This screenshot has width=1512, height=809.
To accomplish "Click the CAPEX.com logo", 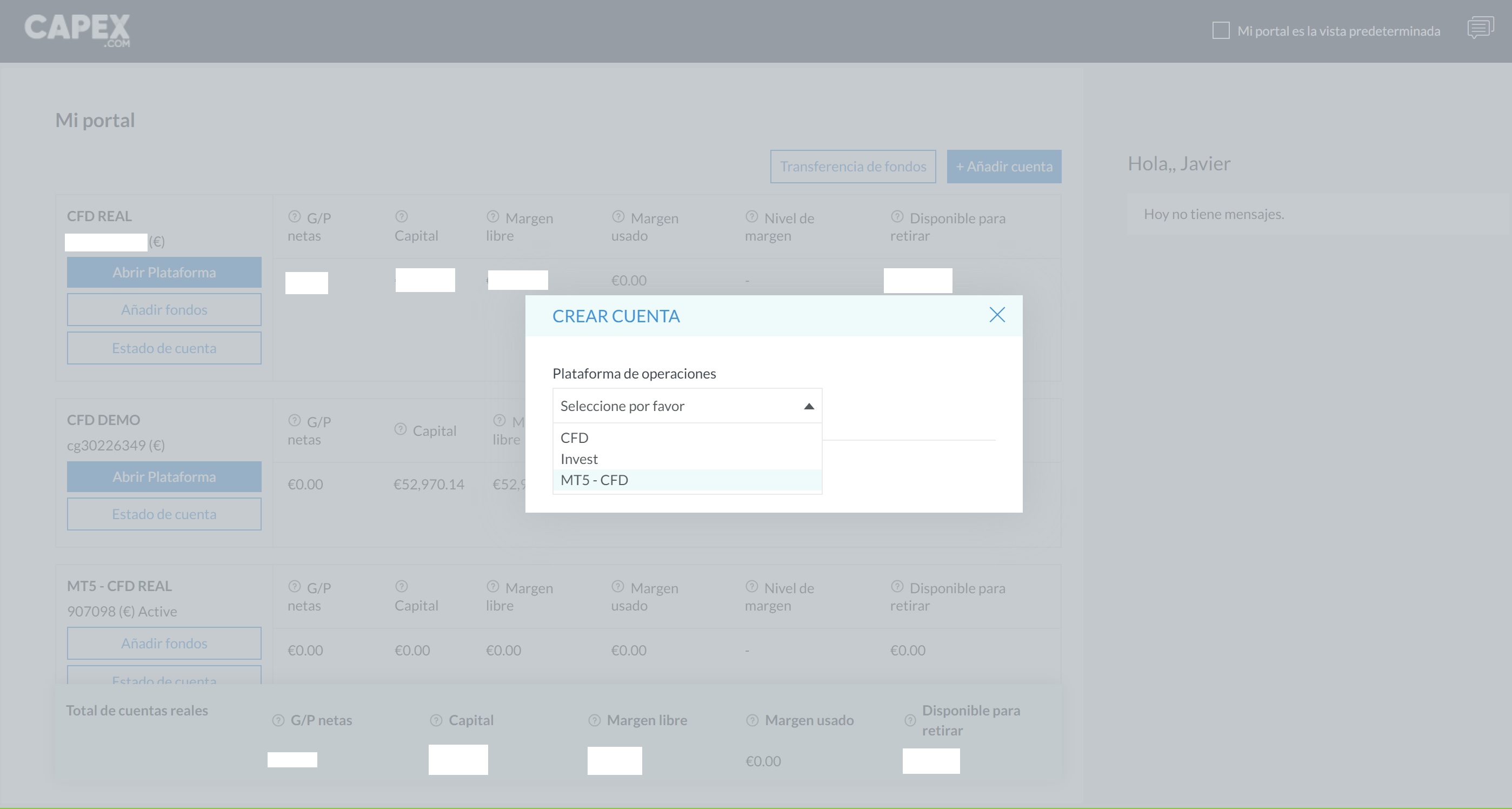I will [x=77, y=30].
